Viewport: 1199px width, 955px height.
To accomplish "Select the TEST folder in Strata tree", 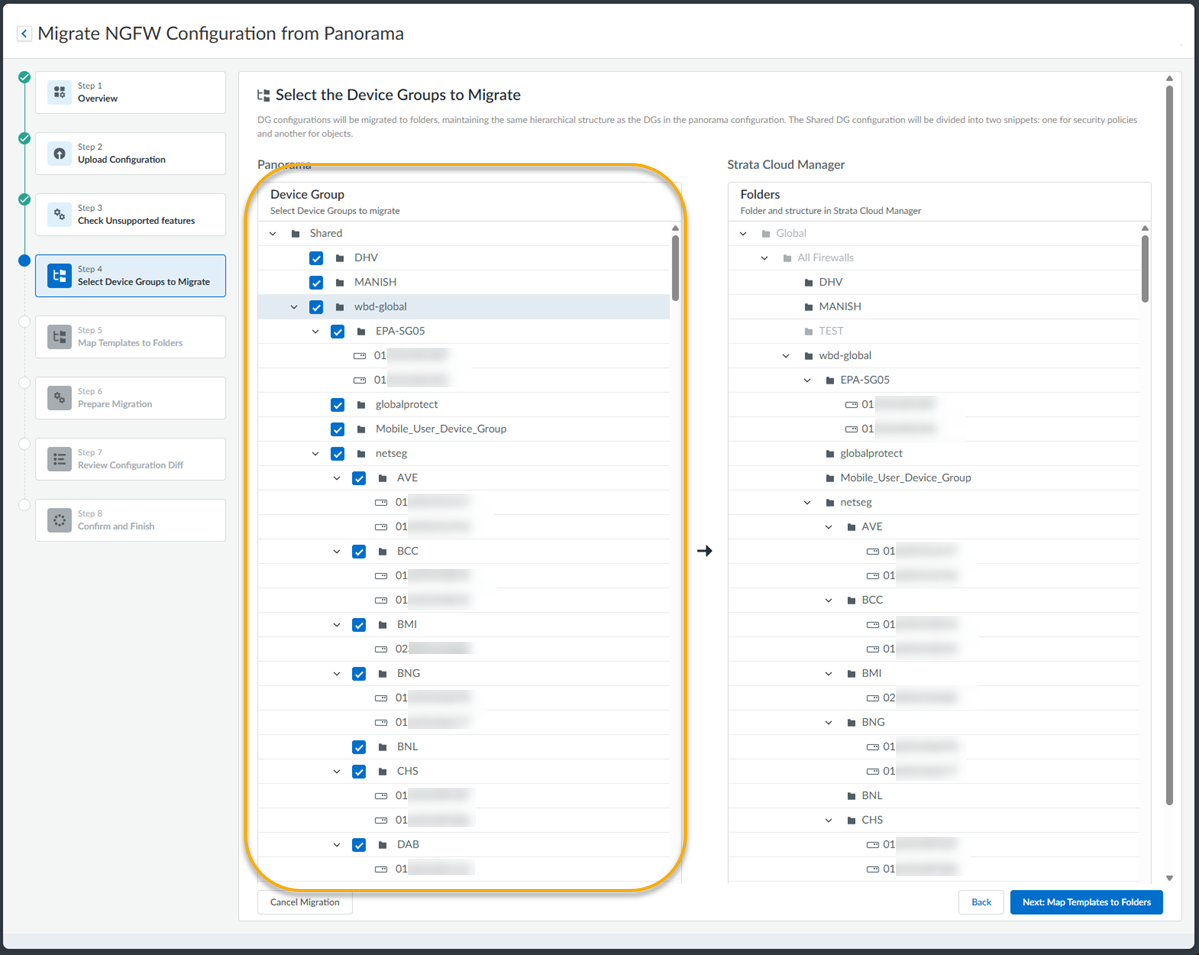I will click(831, 331).
